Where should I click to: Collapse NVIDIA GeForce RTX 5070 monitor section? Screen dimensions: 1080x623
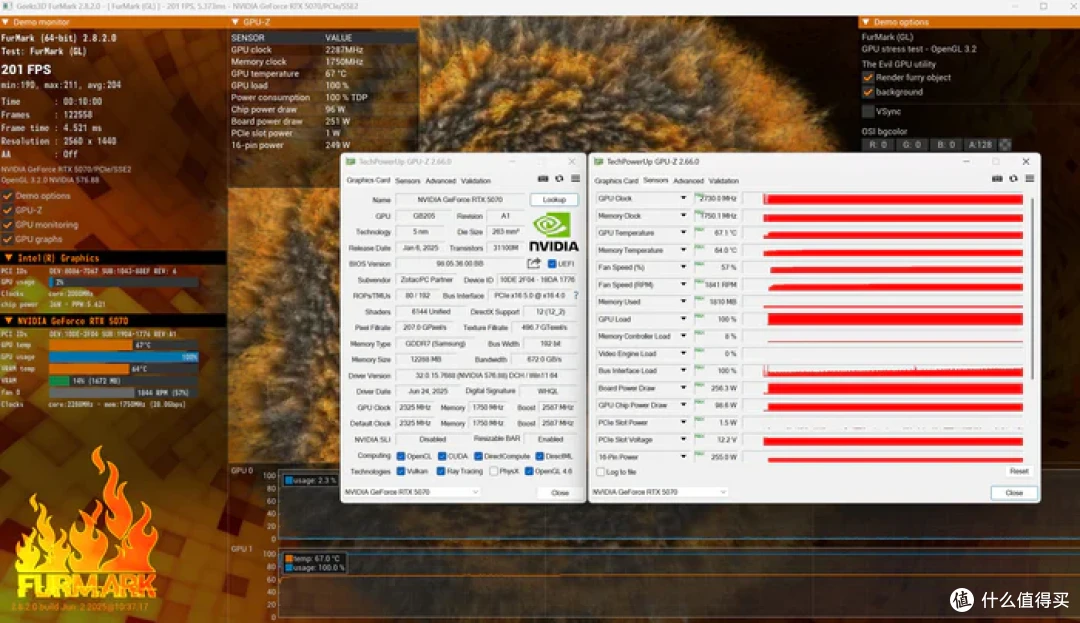pos(8,321)
